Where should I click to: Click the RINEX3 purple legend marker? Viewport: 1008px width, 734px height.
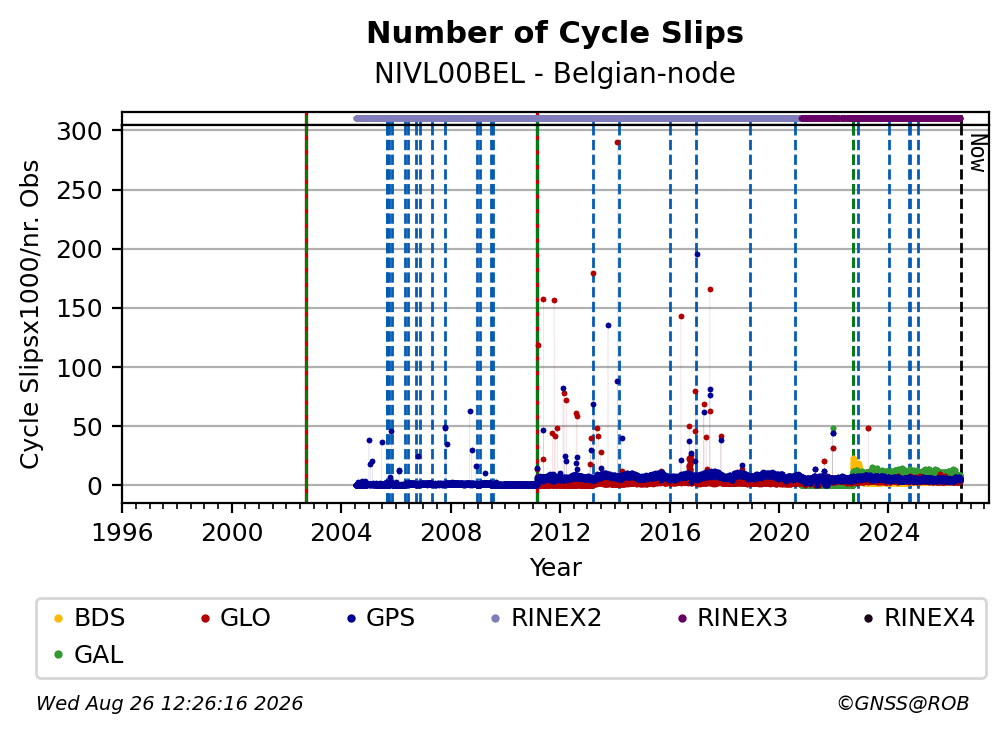[682, 619]
